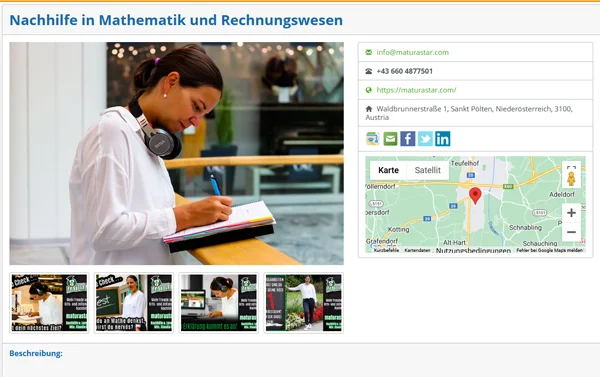The width and height of the screenshot is (600, 377).
Task: Click the Waldbrunnerstraße 1 address text
Action: coord(469,113)
